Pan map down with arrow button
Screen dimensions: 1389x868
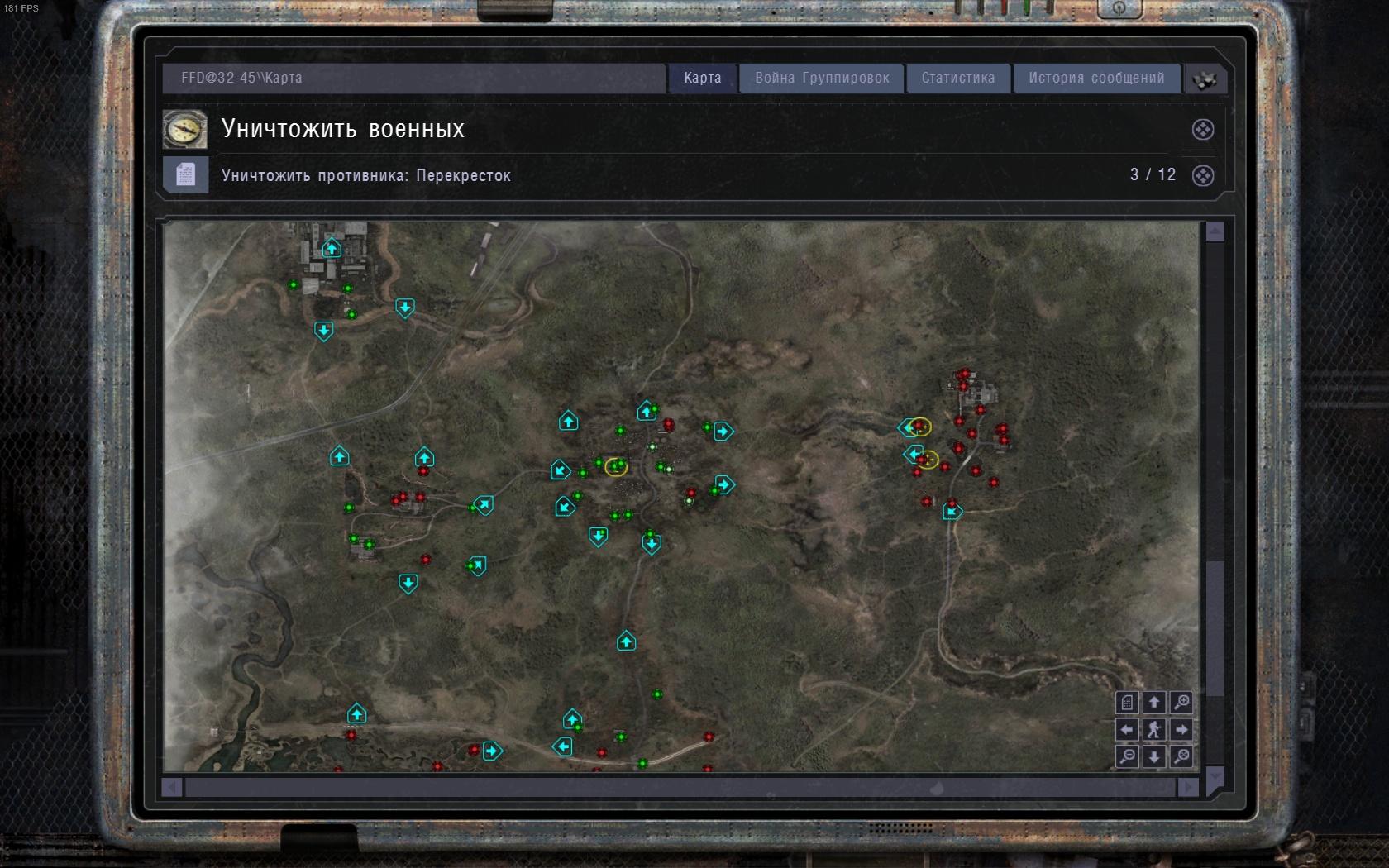click(x=1154, y=756)
